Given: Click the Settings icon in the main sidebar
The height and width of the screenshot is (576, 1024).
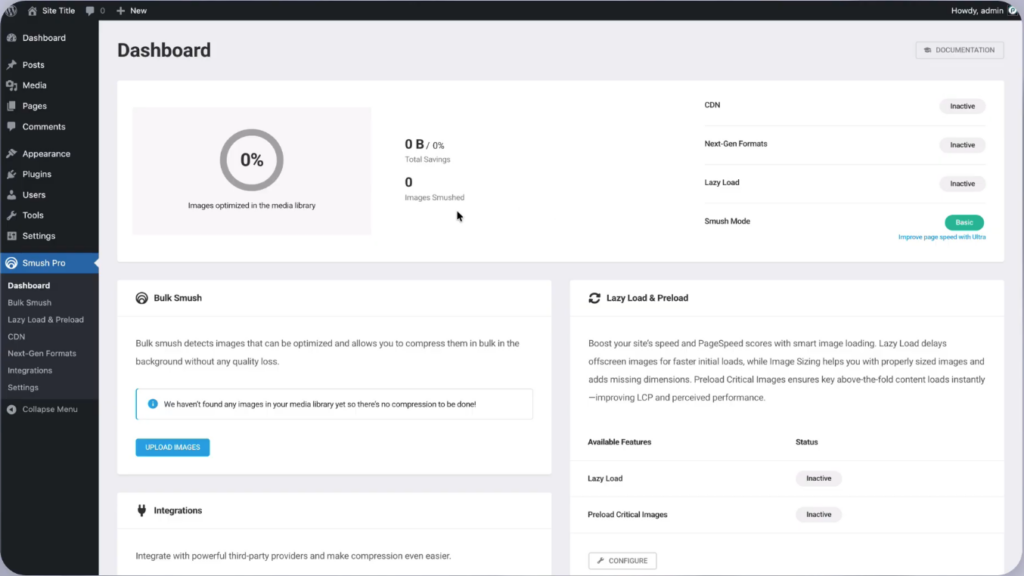Looking at the screenshot, I should pyautogui.click(x=12, y=236).
